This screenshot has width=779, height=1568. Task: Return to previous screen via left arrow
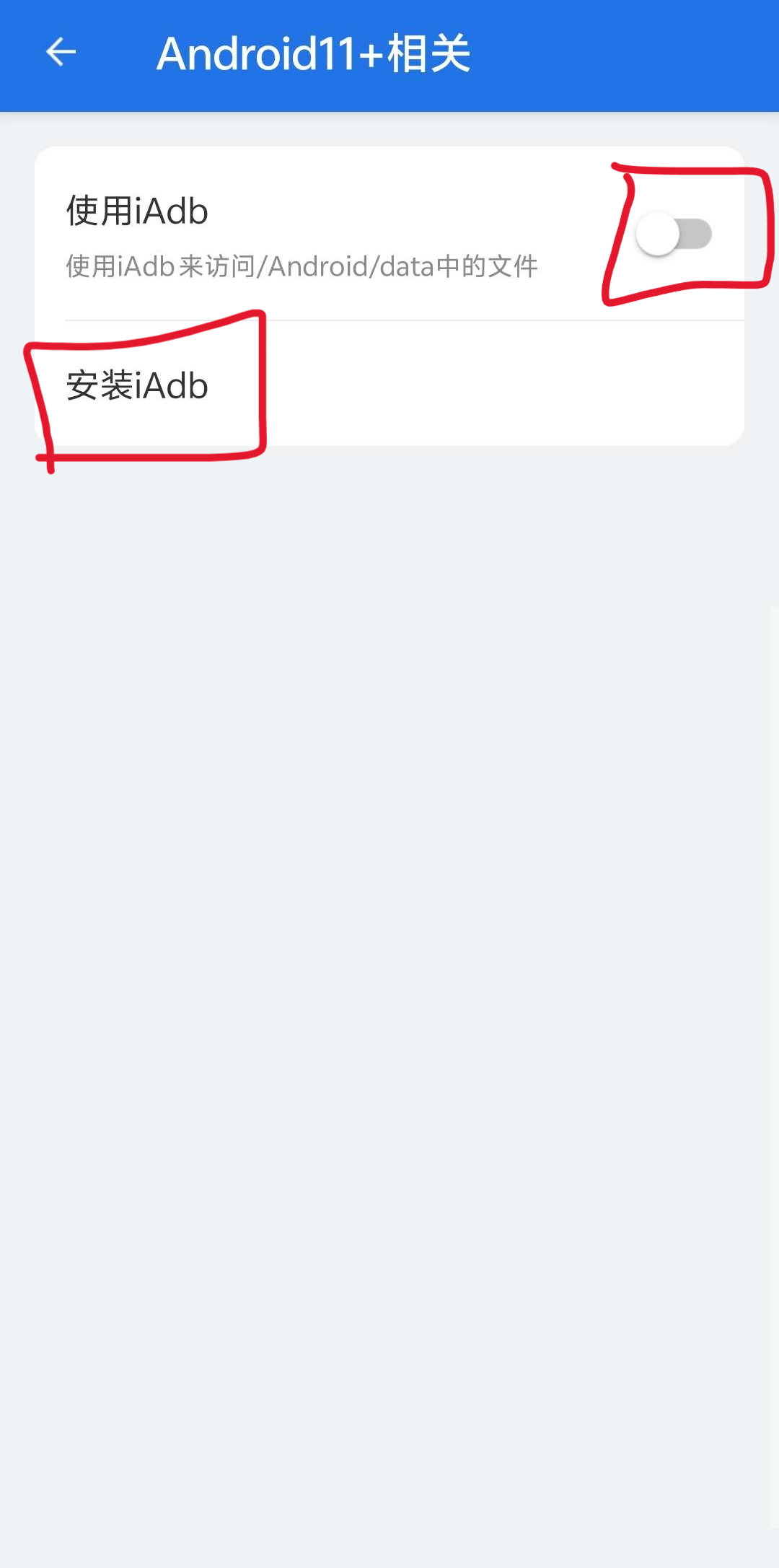tap(61, 52)
